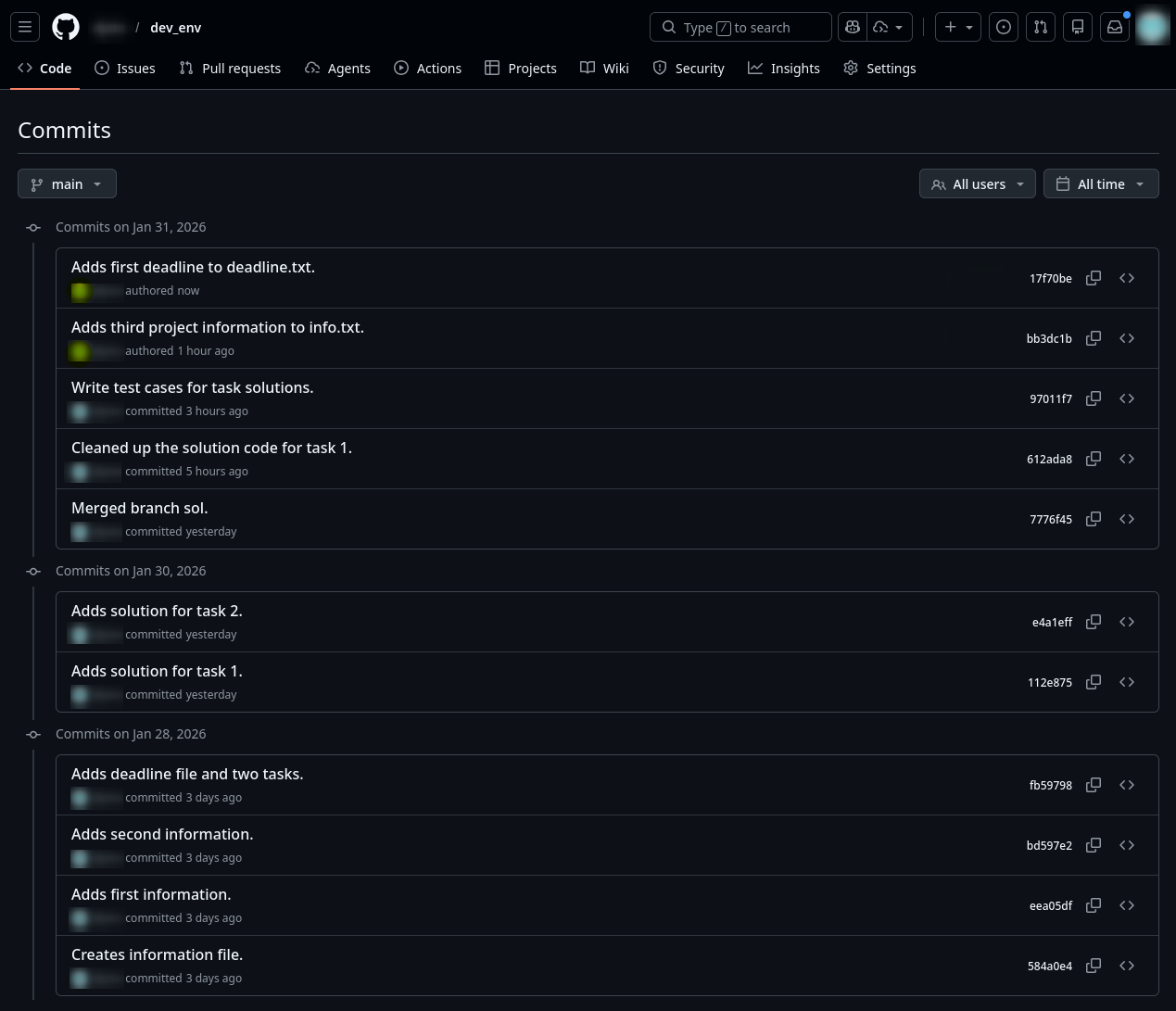1176x1011 pixels.
Task: Copy full SHA for commit e4a1eff
Action: click(x=1094, y=622)
